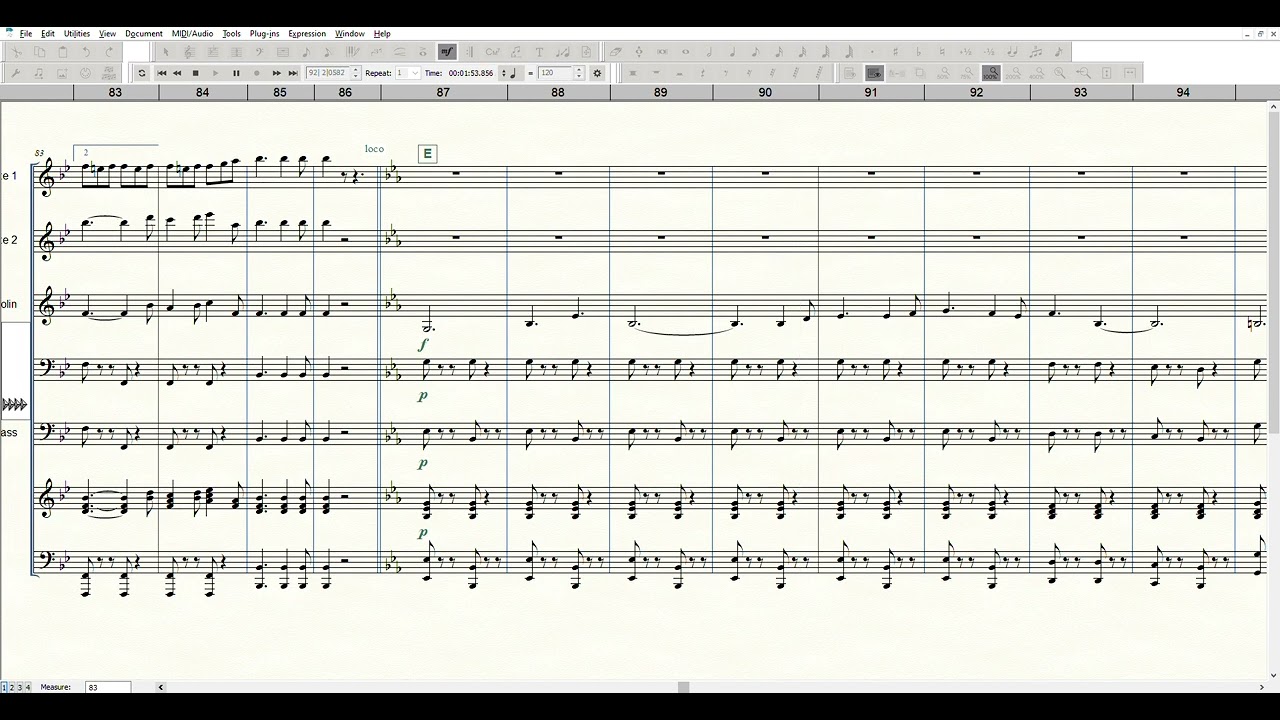Pause playback

[236, 73]
